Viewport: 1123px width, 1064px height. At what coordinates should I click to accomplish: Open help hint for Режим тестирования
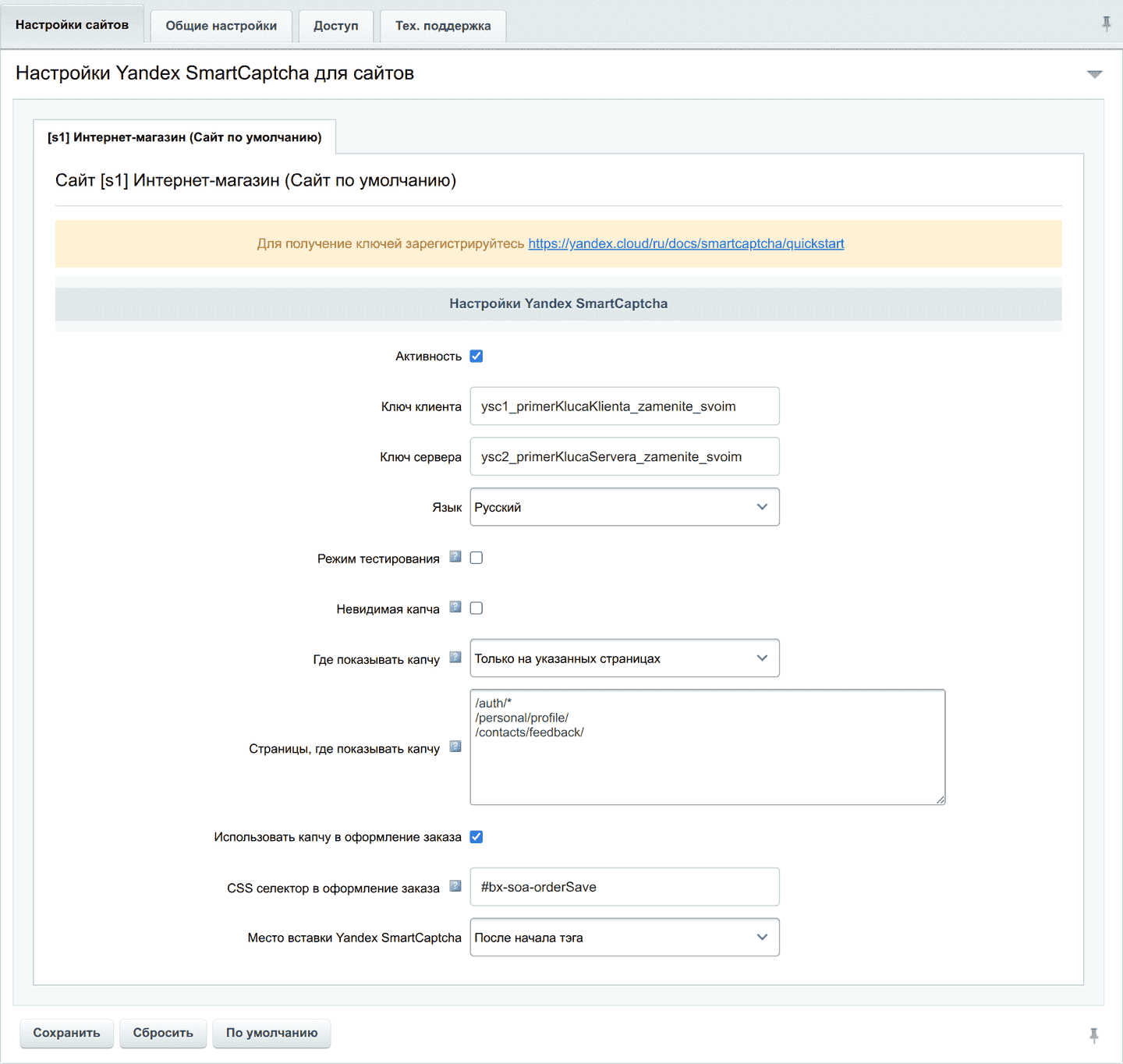click(455, 557)
